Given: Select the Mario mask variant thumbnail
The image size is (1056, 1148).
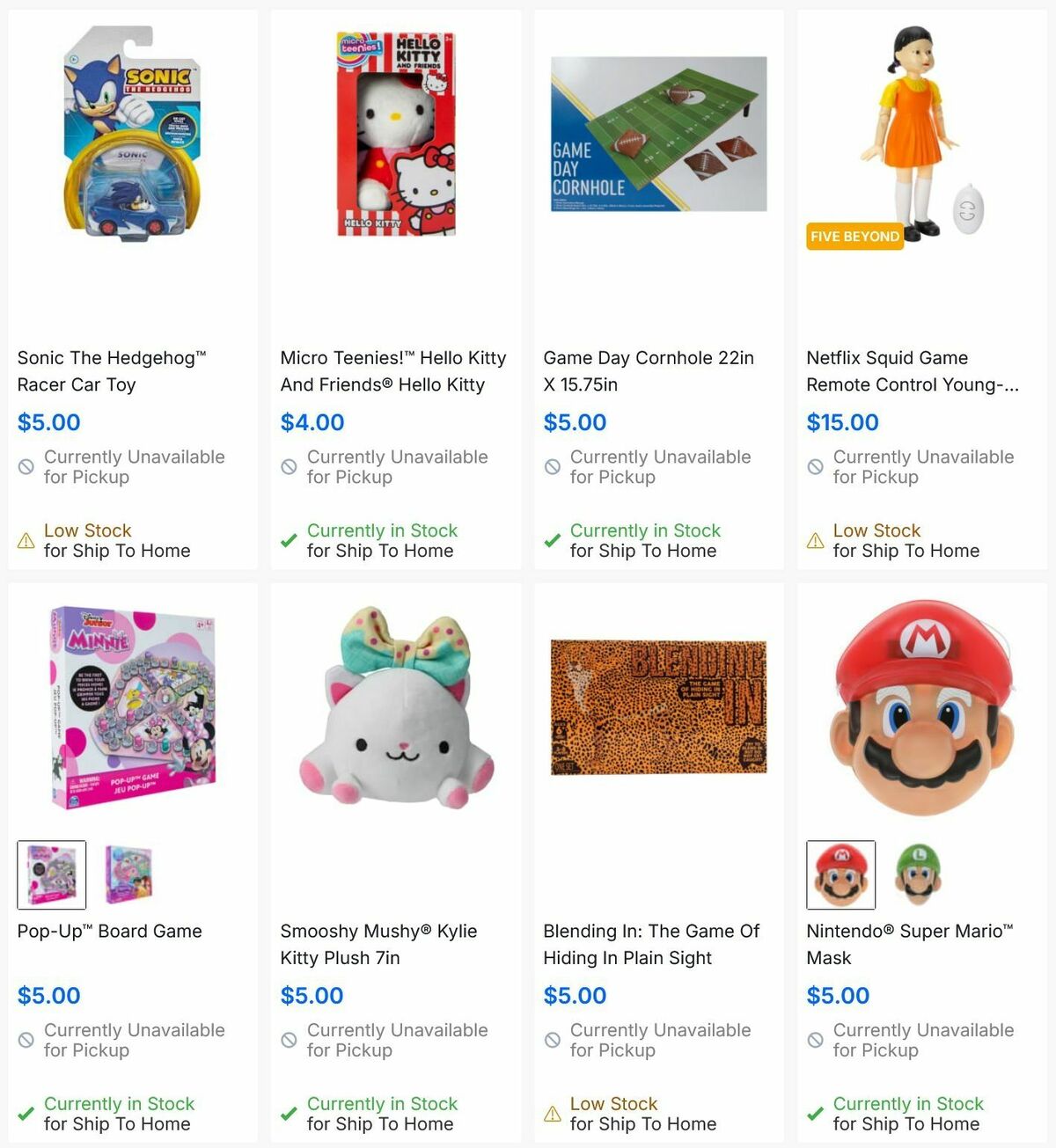Looking at the screenshot, I should coord(841,874).
